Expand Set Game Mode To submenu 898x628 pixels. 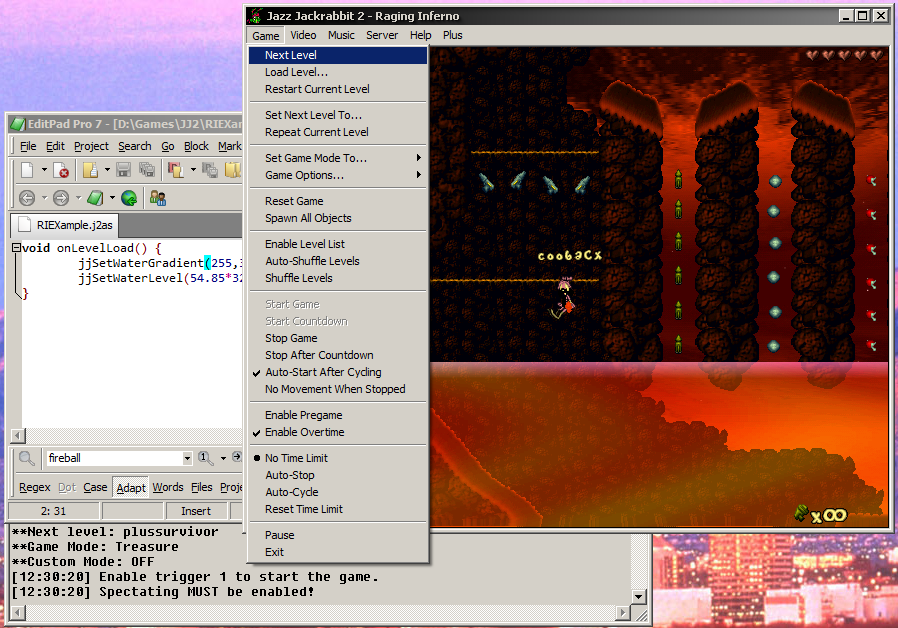coord(338,158)
